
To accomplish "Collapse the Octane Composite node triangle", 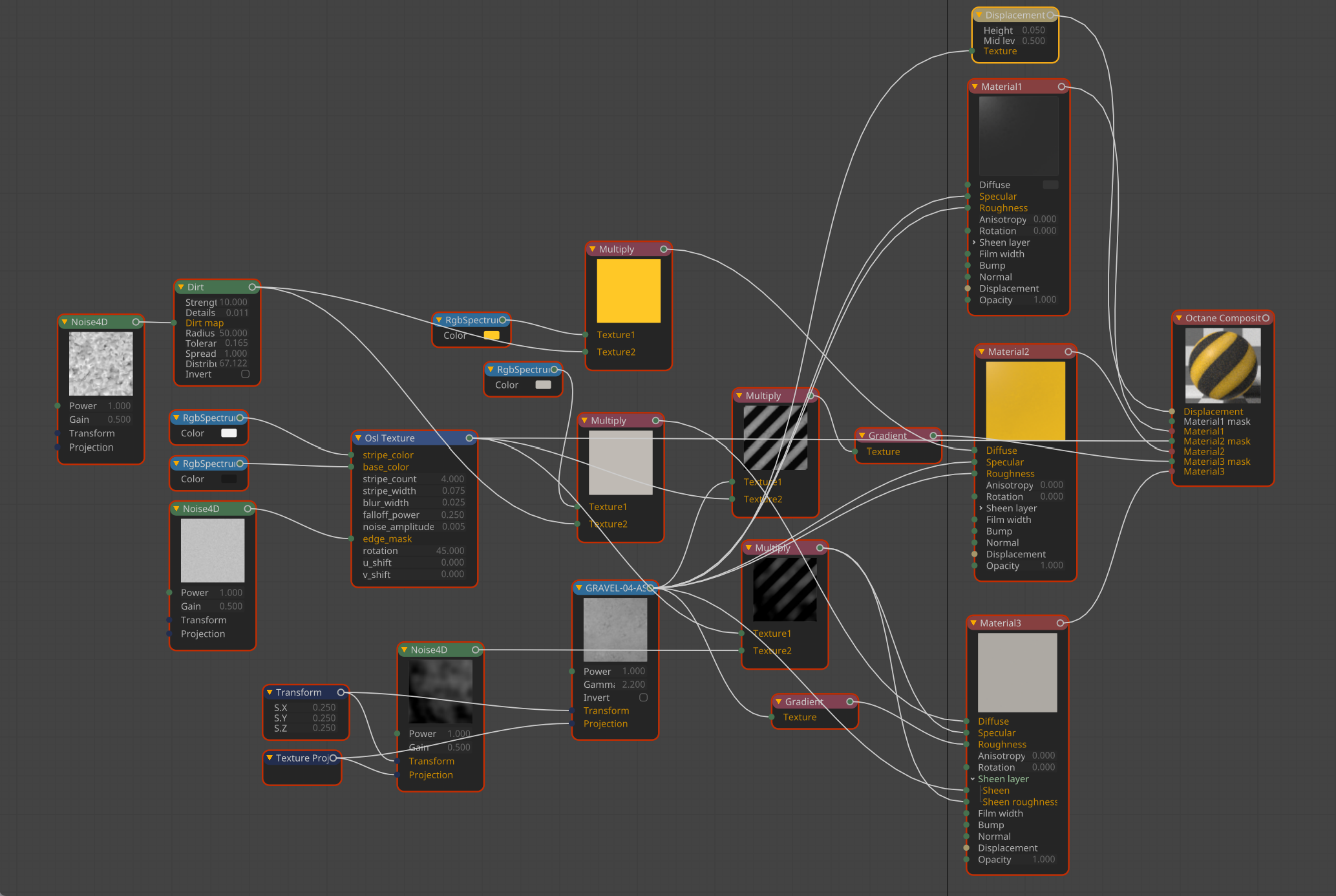I will pos(1179,318).
